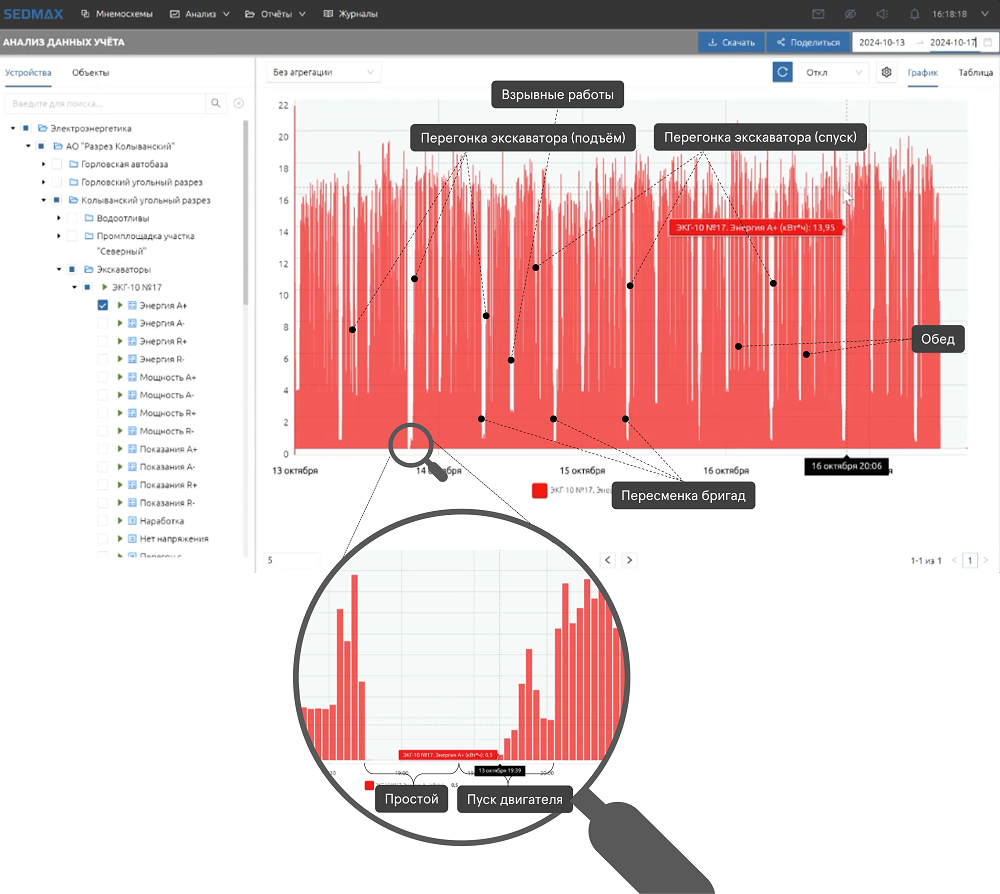The height and width of the screenshot is (894, 1000).
Task: Open the Отчёты menu
Action: pos(283,15)
